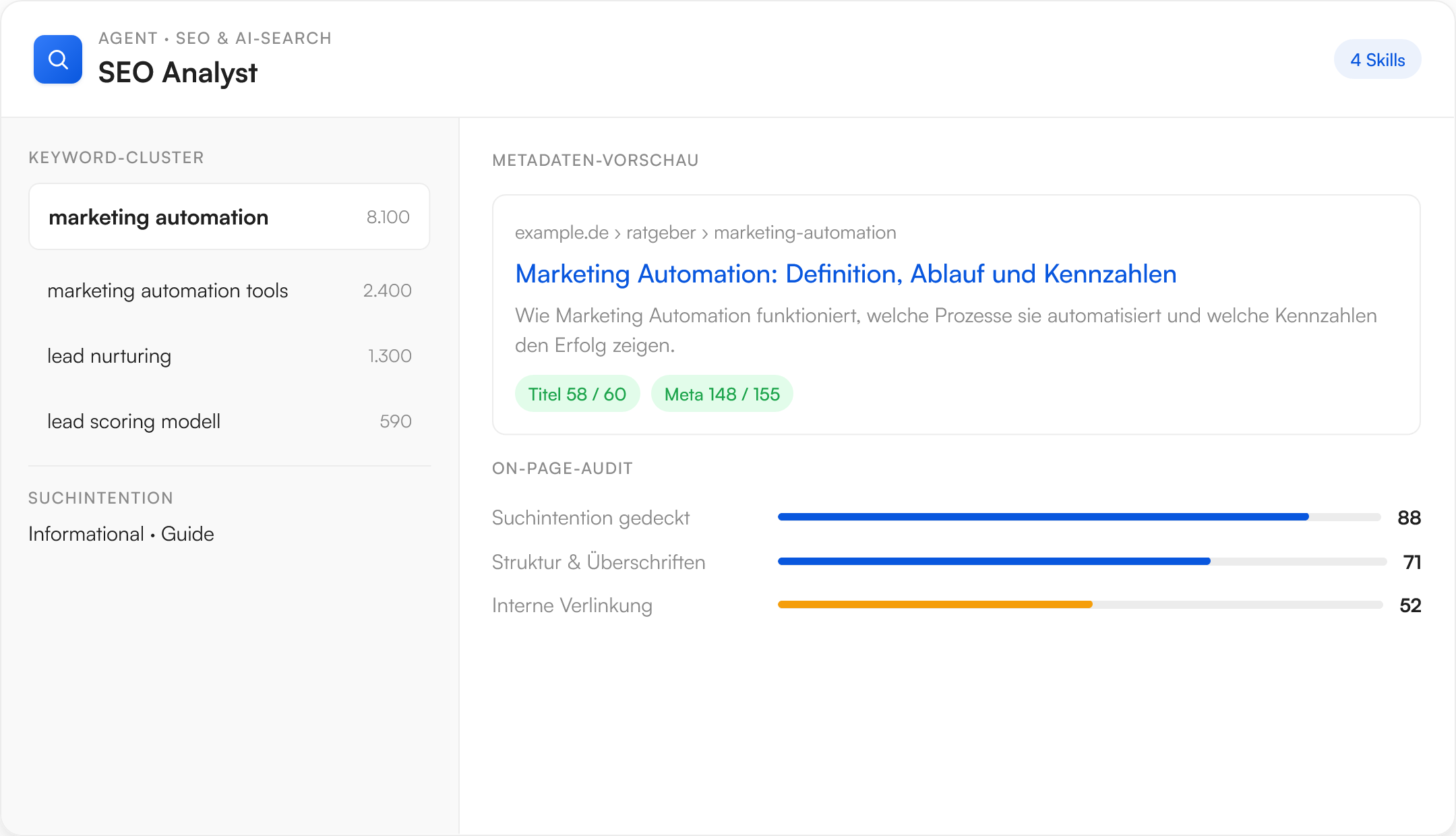Click the SEO Analyst title
The width and height of the screenshot is (1456, 836).
click(177, 73)
